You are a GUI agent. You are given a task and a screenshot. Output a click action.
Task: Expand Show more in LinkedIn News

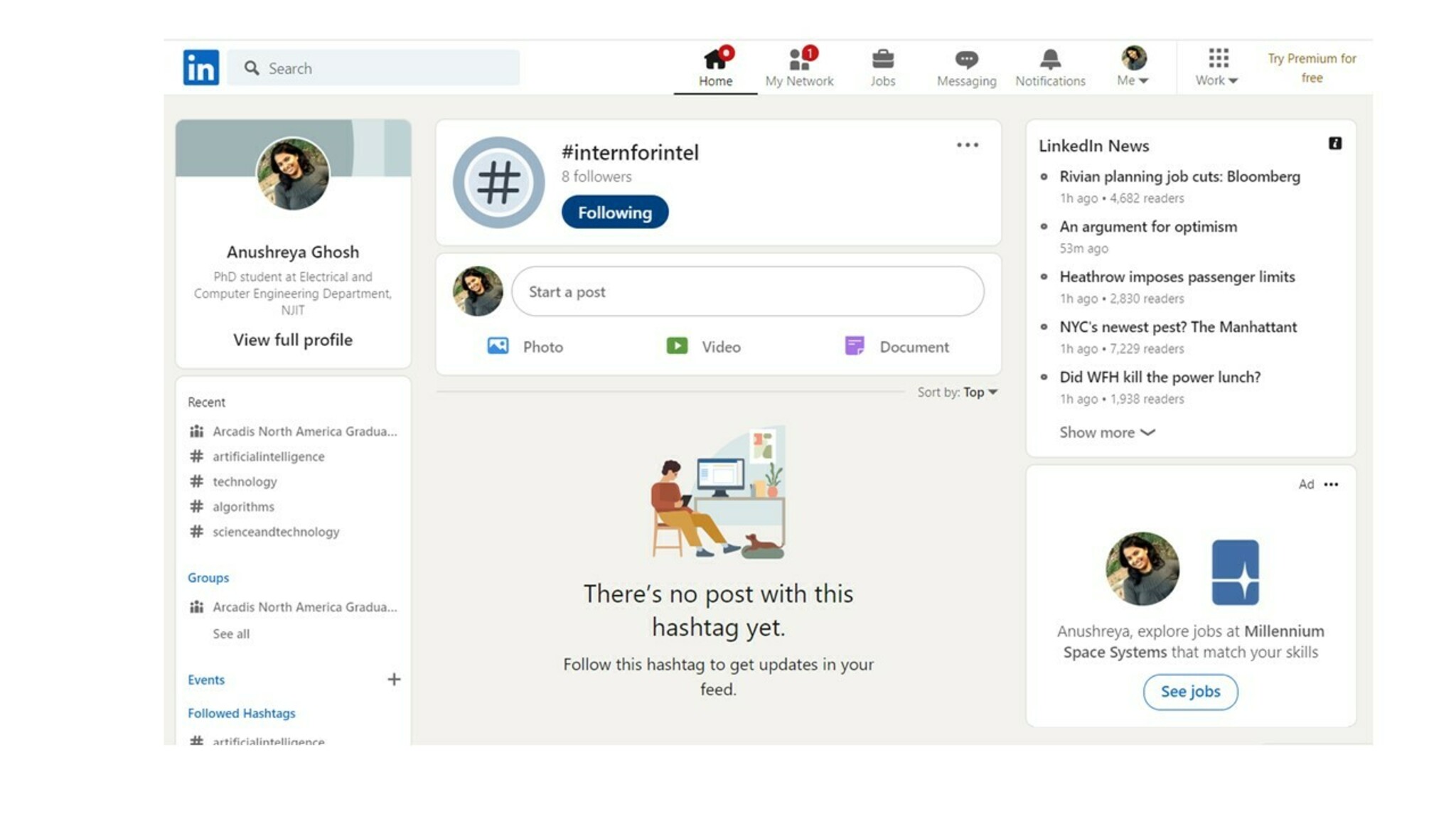(1106, 432)
